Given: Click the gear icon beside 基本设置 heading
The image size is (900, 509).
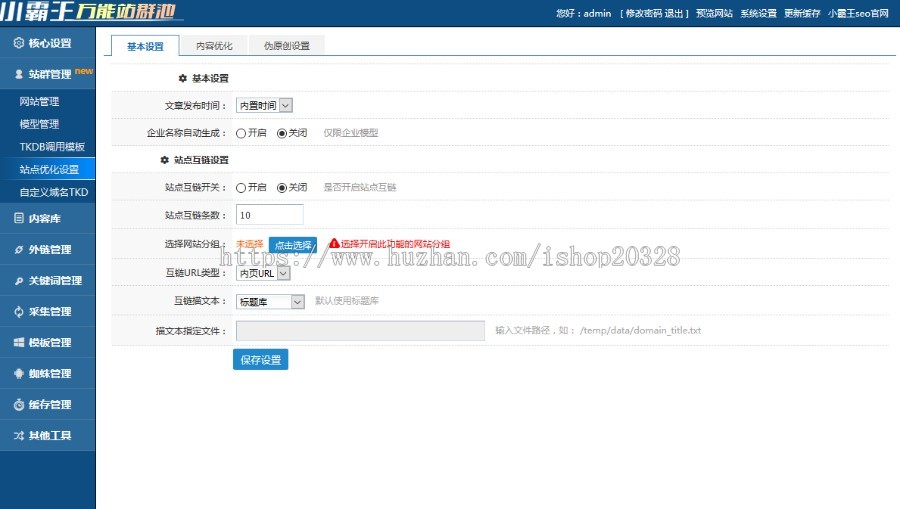Looking at the screenshot, I should tap(183, 78).
